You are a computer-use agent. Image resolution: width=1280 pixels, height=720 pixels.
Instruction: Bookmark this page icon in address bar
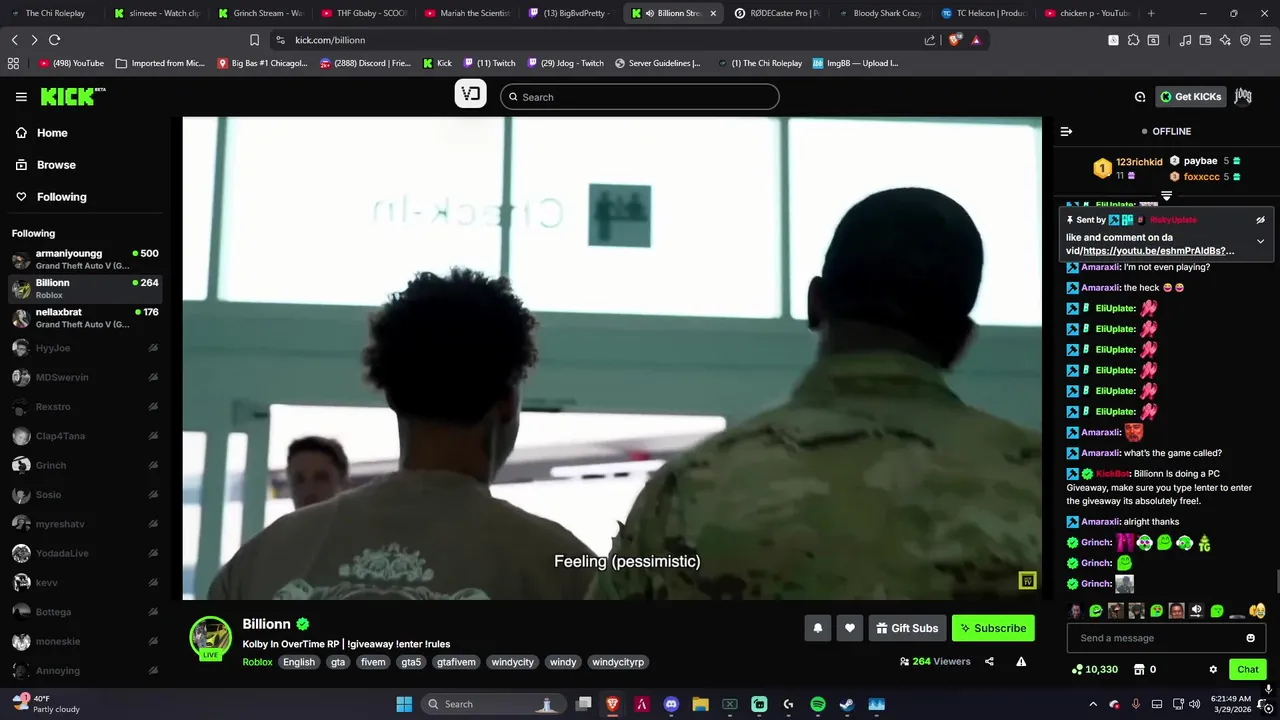point(254,40)
